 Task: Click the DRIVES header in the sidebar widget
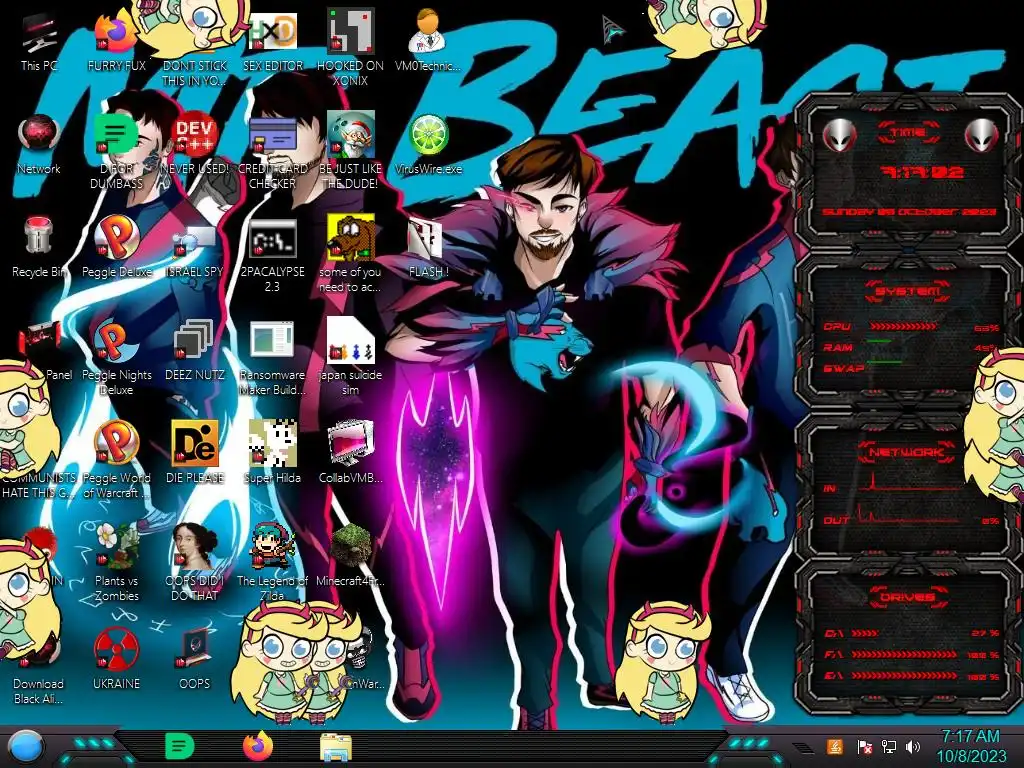(908, 597)
